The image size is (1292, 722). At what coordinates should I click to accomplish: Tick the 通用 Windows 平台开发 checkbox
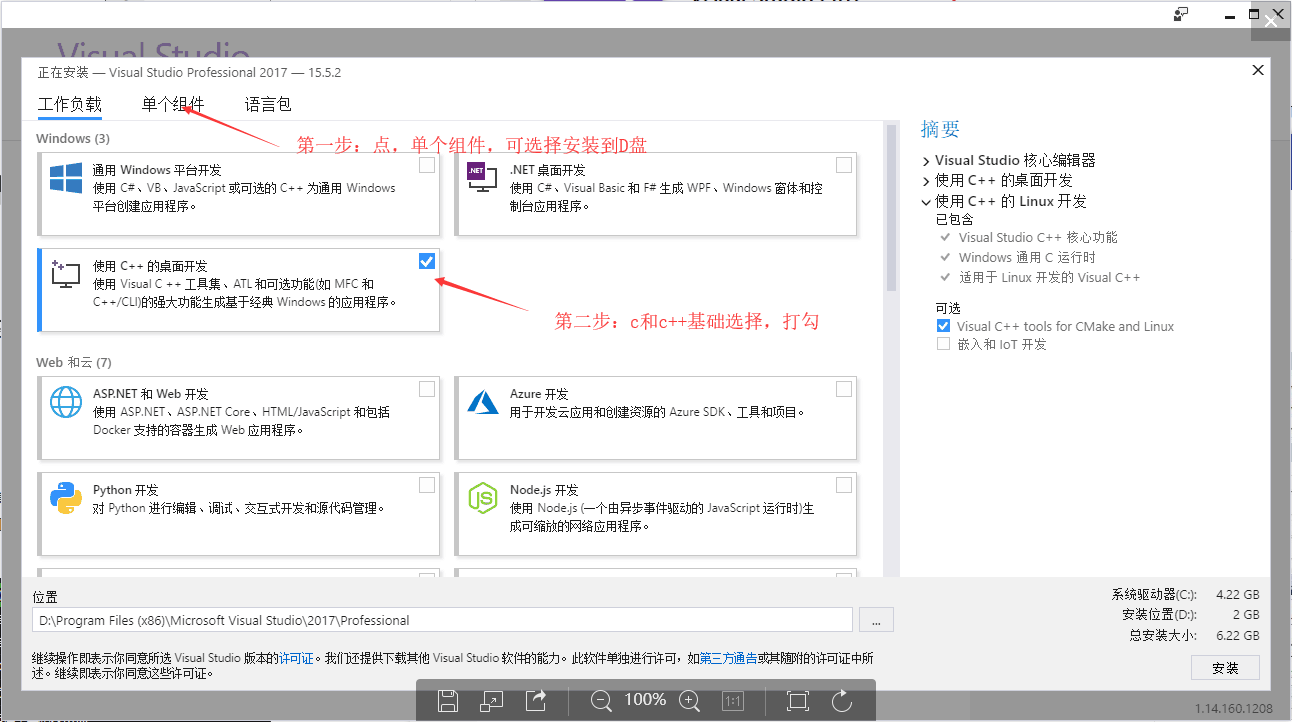pyautogui.click(x=427, y=165)
